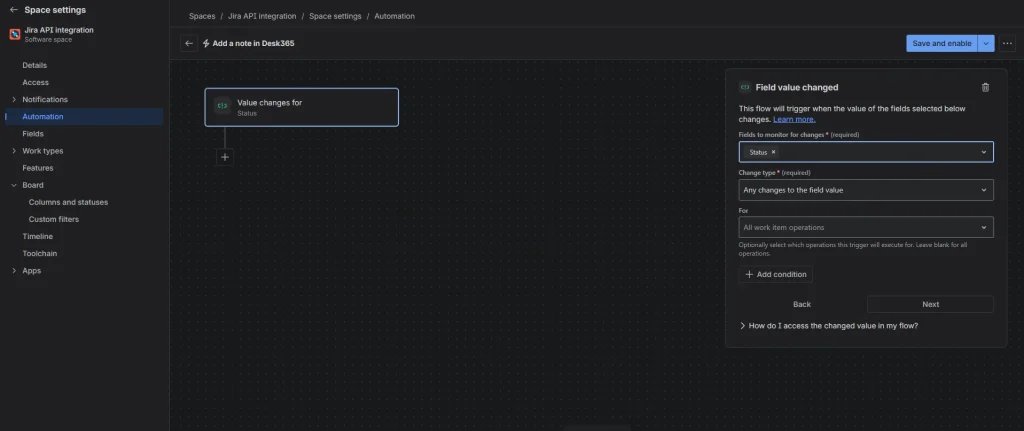
Task: Open Custom filters under Board
Action: (54, 219)
